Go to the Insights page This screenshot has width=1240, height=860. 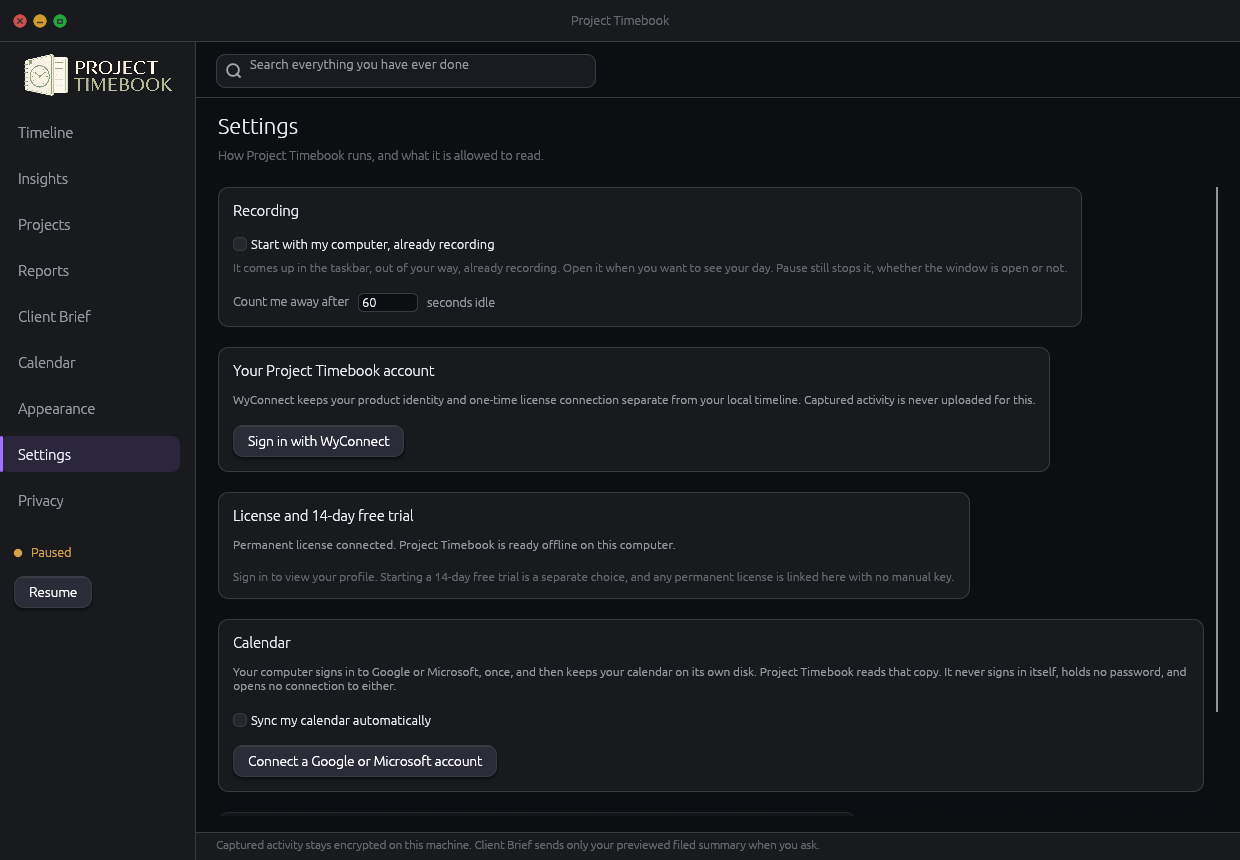tap(91, 179)
